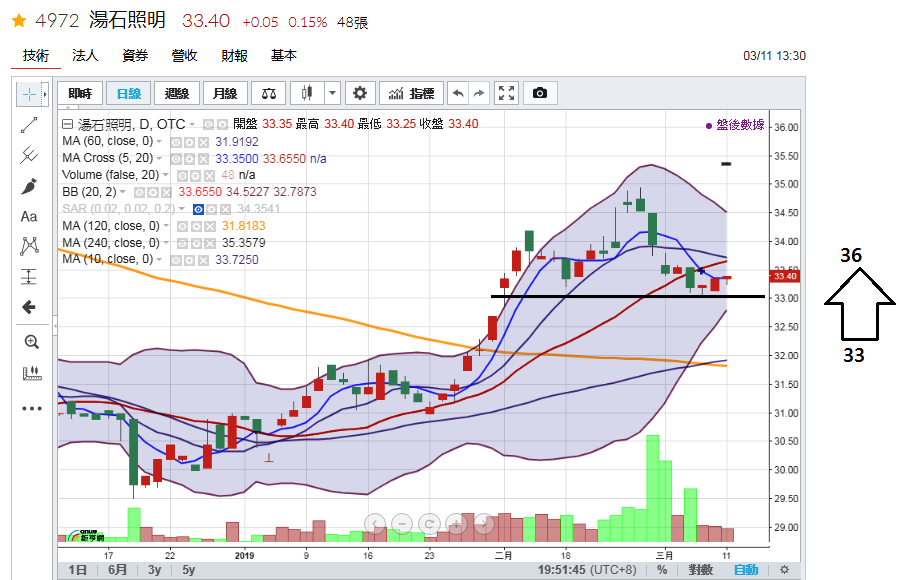Screen dimensions: 915x580
Task: Click the candlestick chart style icon
Action: coord(307,93)
